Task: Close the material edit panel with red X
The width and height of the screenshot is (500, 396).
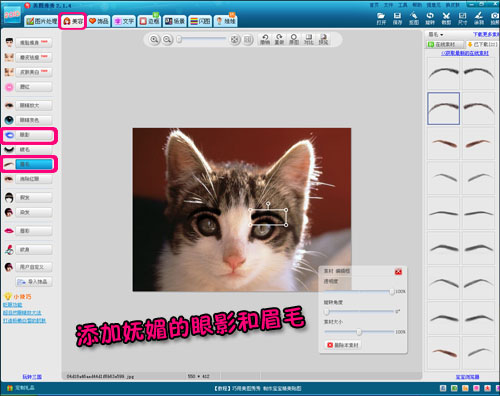Action: pos(398,272)
